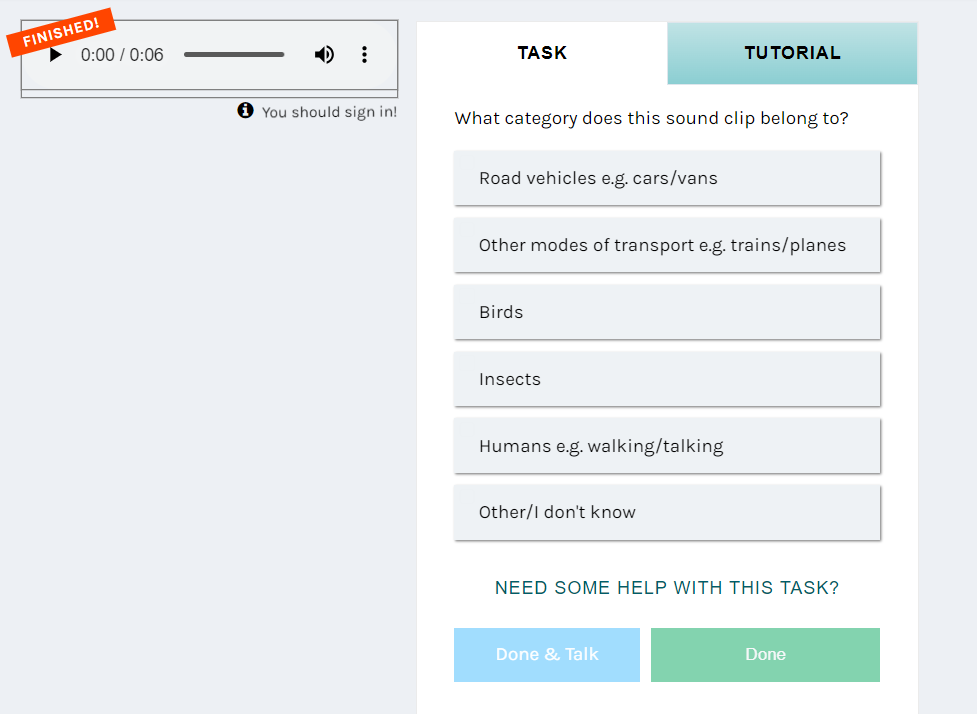The image size is (977, 714).
Task: Mute the audio player volume
Action: pyautogui.click(x=324, y=55)
